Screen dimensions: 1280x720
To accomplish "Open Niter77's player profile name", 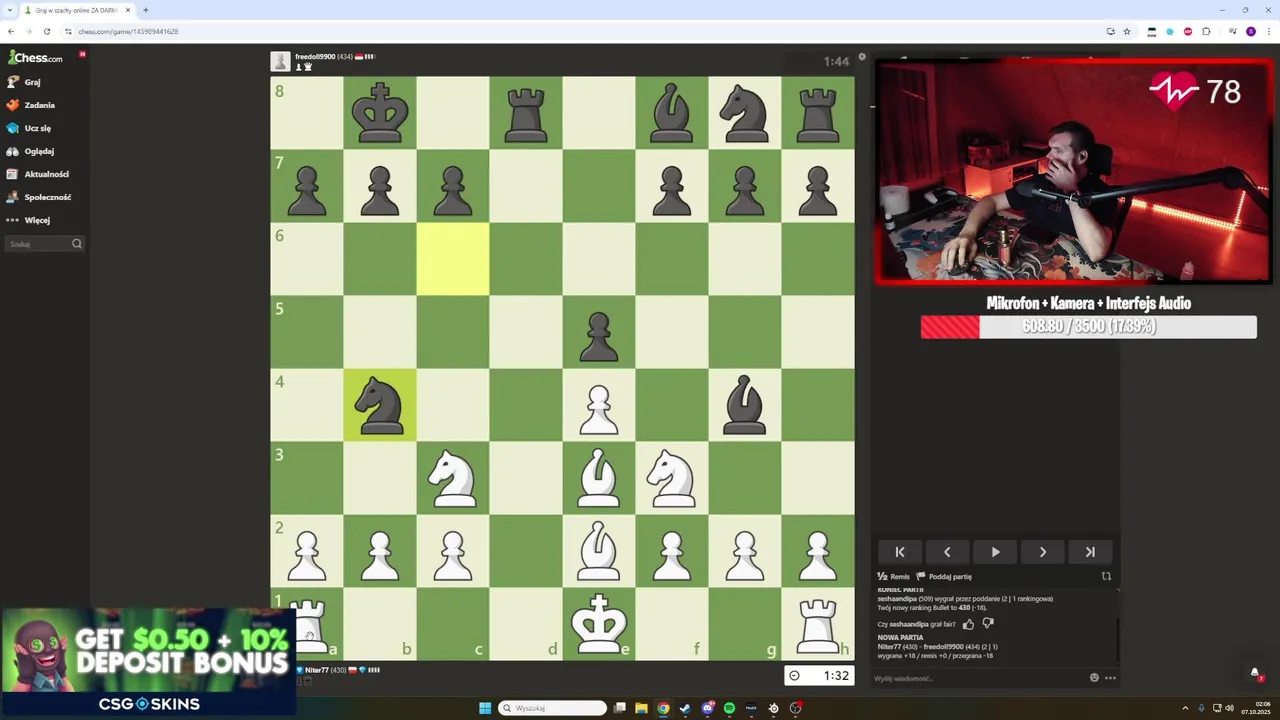I will point(316,670).
